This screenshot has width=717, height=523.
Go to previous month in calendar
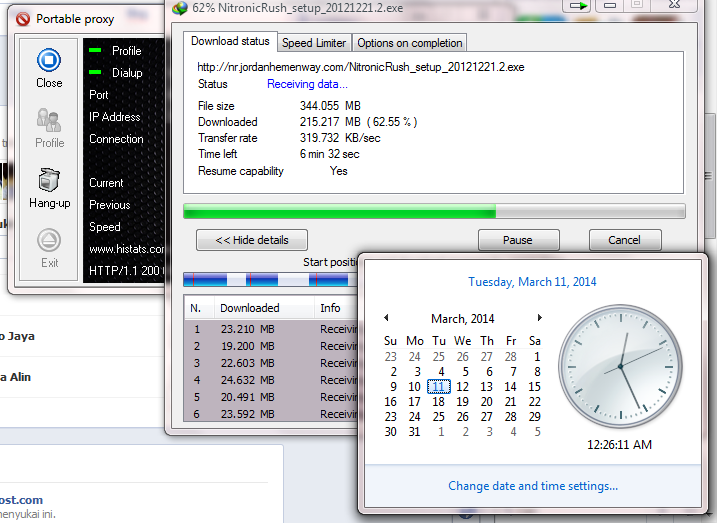click(x=386, y=318)
